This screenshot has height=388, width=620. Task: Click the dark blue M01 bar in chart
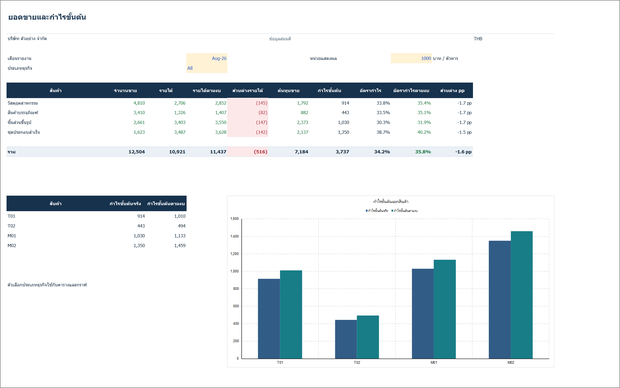(x=423, y=314)
